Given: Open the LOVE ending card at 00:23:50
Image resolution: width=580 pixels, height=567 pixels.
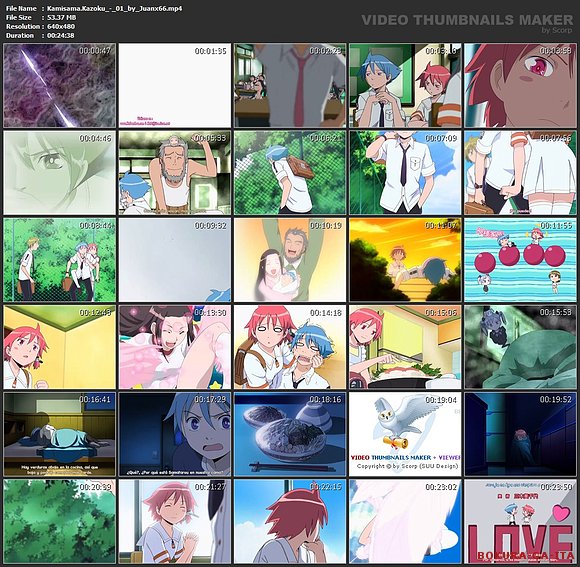Looking at the screenshot, I should (520, 522).
